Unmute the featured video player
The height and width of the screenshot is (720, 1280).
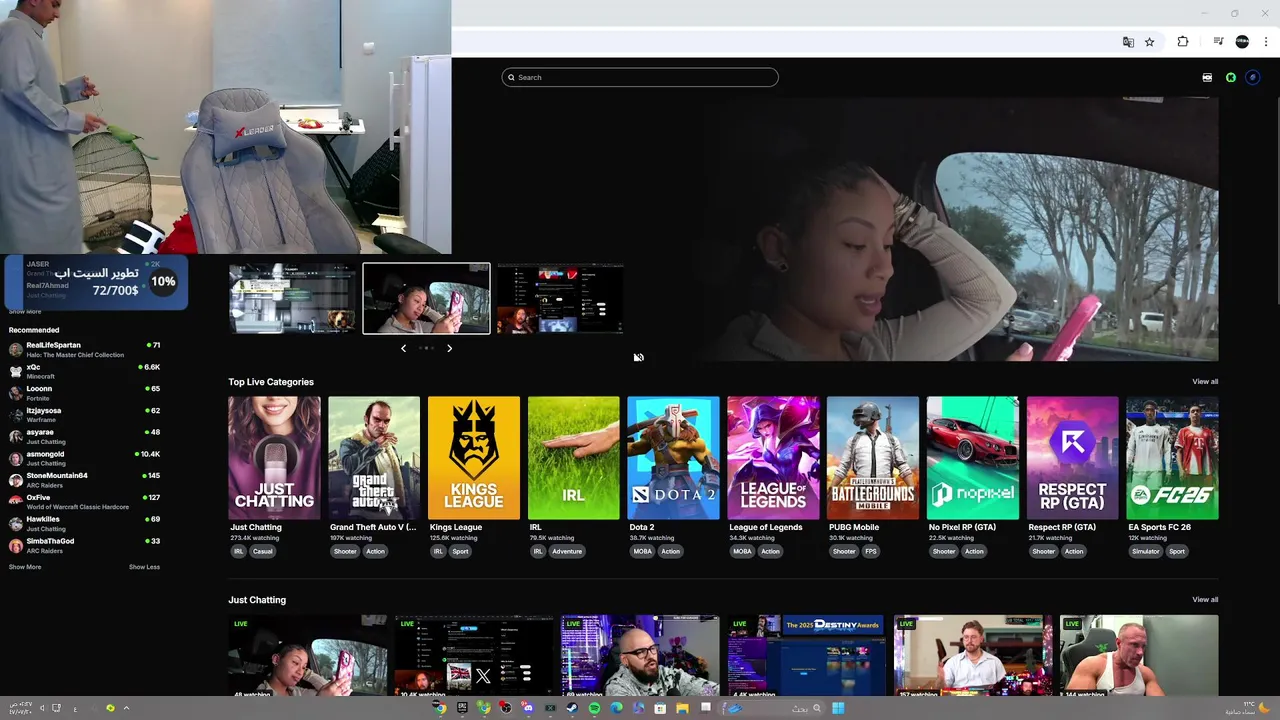[638, 357]
